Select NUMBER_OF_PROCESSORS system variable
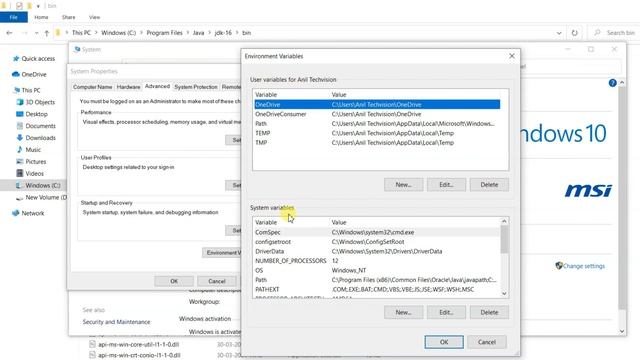 coord(377,261)
